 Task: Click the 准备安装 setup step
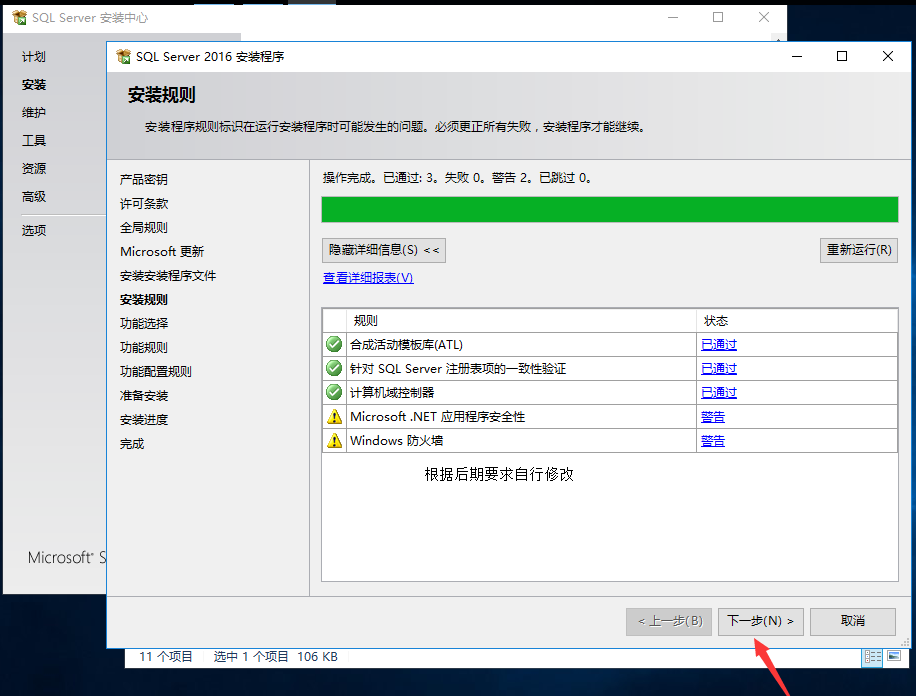tap(144, 396)
